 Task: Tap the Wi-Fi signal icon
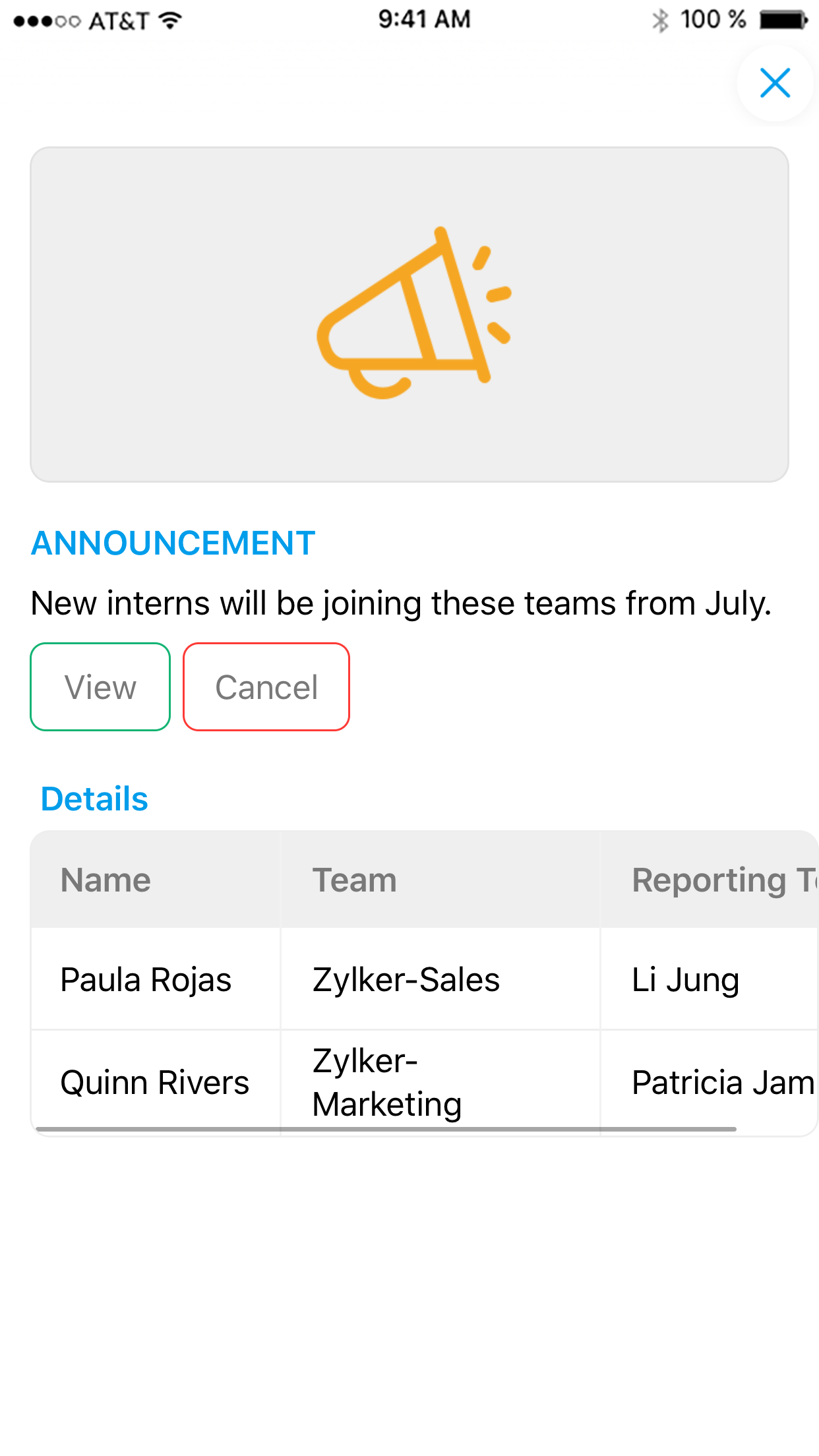pyautogui.click(x=171, y=20)
